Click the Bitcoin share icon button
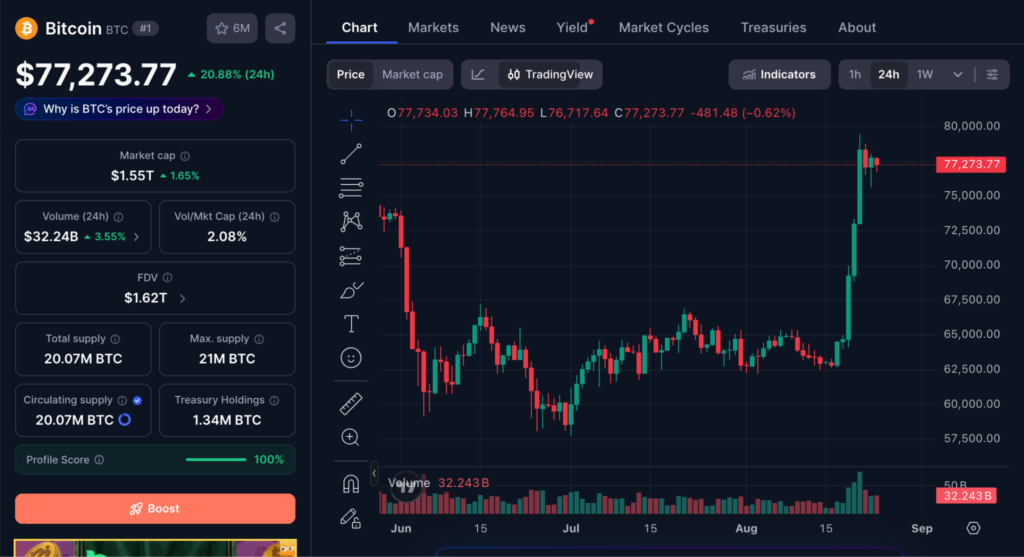The height and width of the screenshot is (557, 1024). coord(280,28)
